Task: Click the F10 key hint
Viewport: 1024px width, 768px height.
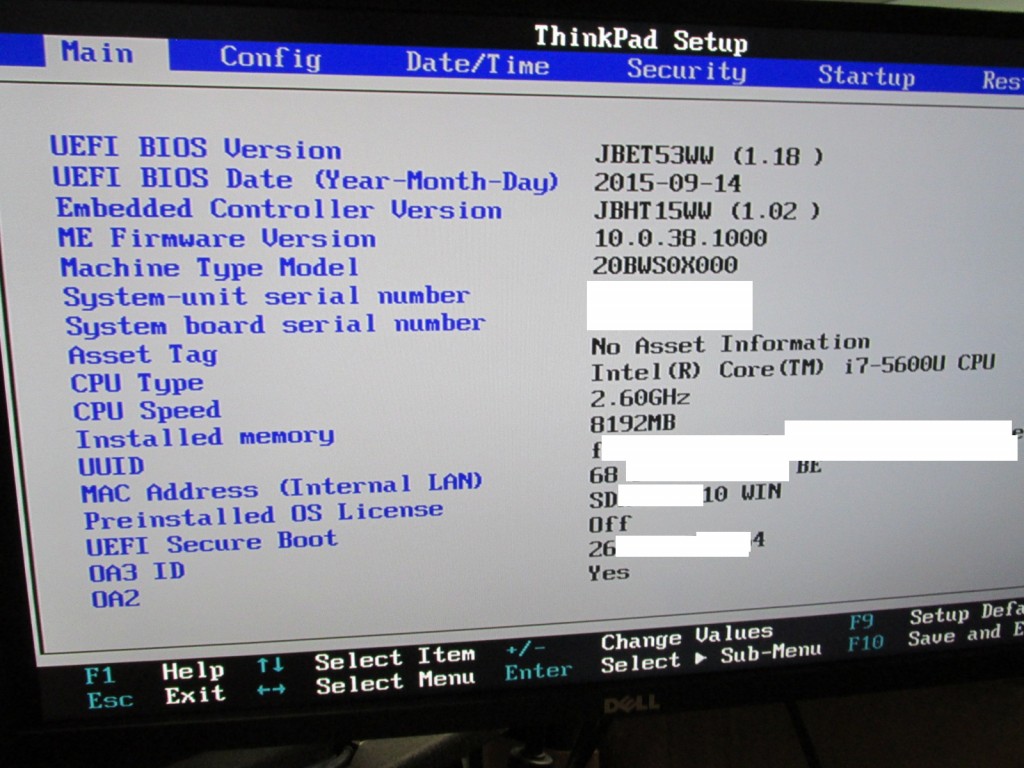Action: click(x=866, y=644)
